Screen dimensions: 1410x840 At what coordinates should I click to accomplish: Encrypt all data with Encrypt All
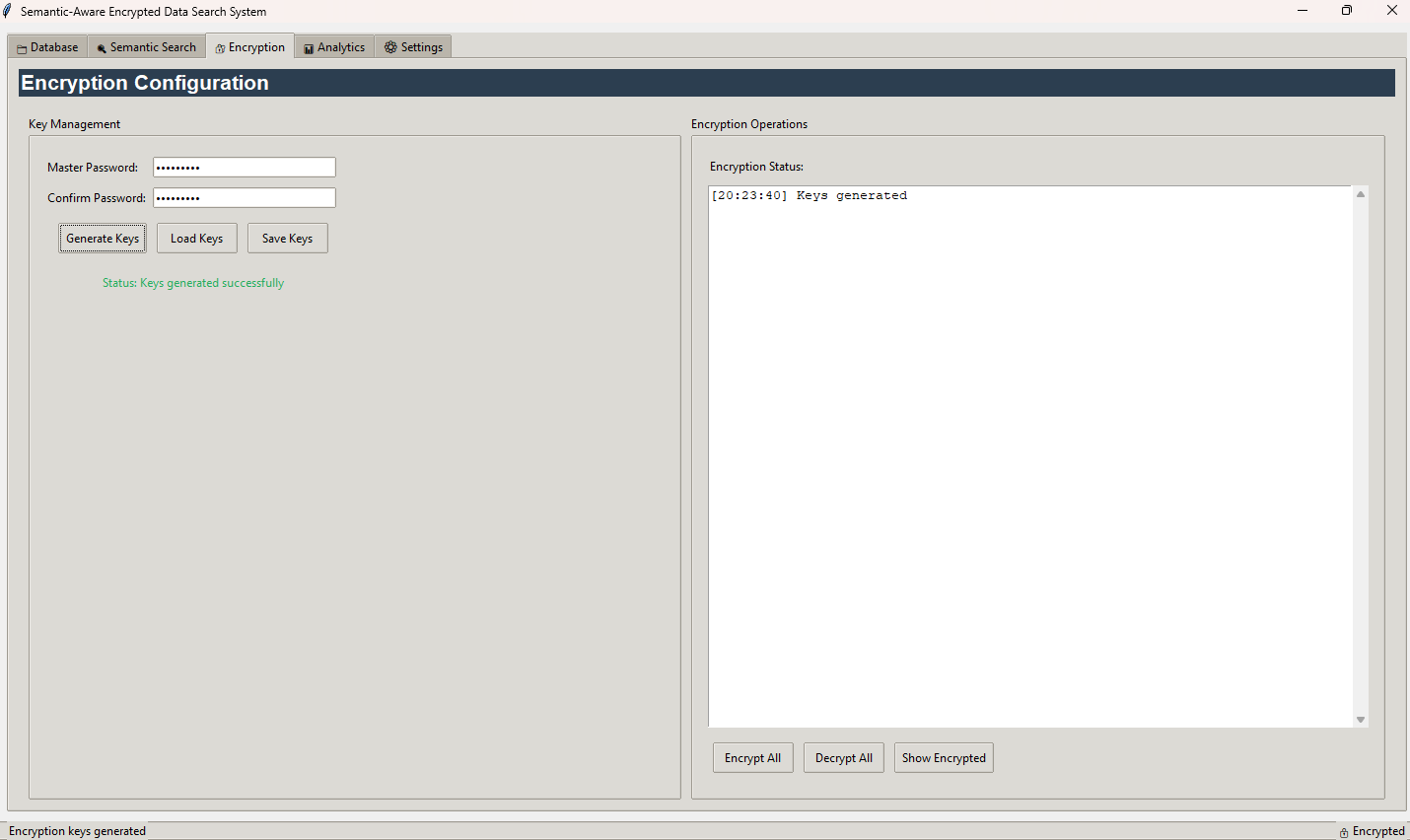(x=752, y=758)
